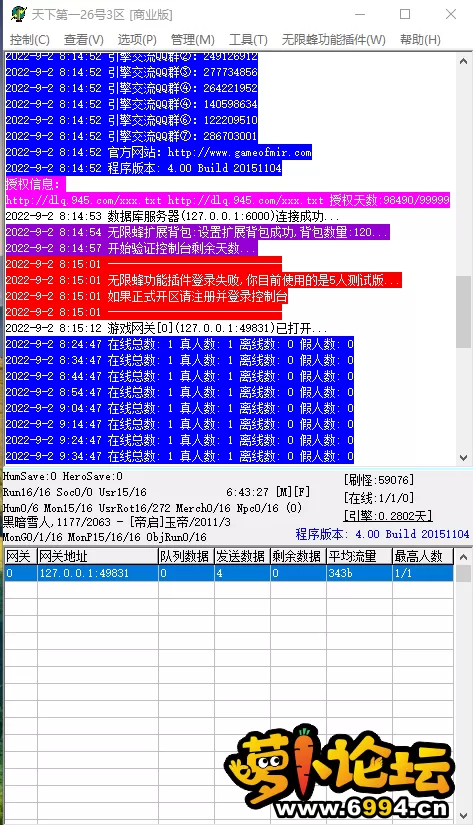Open the 帮助(H) menu
Image resolution: width=473 pixels, height=825 pixels.
tap(420, 39)
